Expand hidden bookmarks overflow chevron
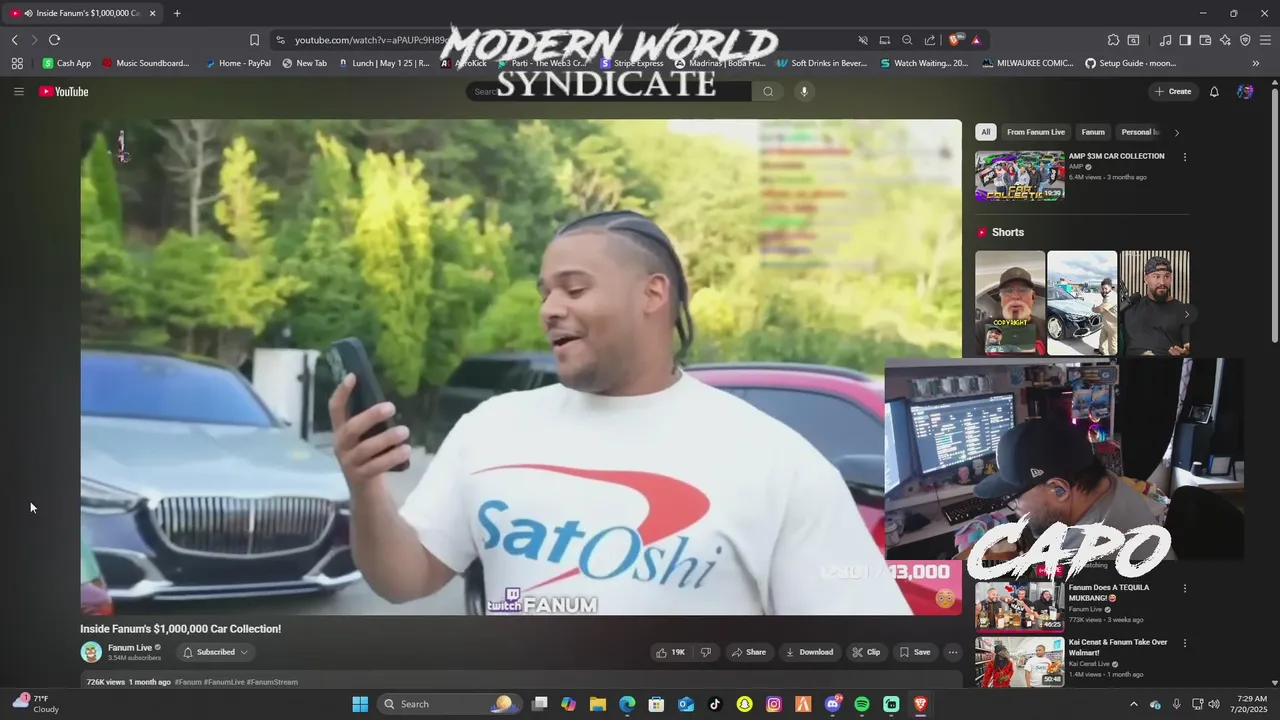 [1256, 63]
